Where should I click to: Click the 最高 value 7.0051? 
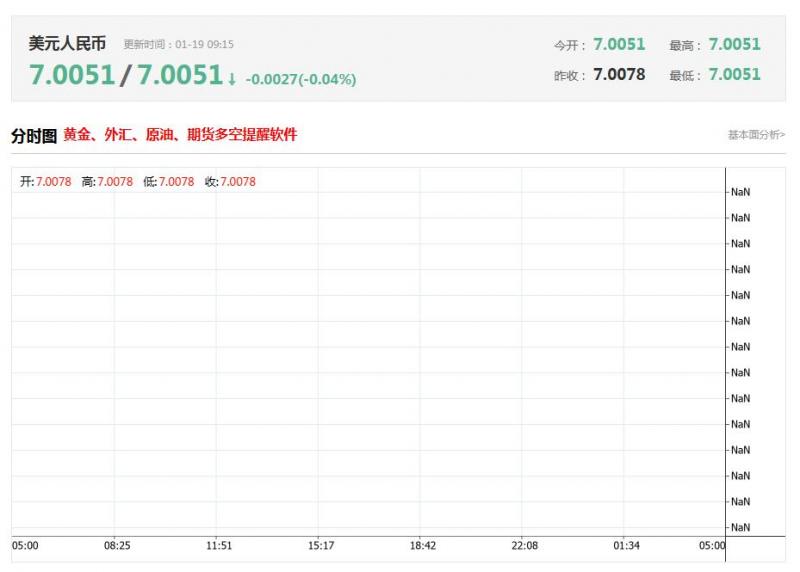pos(734,44)
